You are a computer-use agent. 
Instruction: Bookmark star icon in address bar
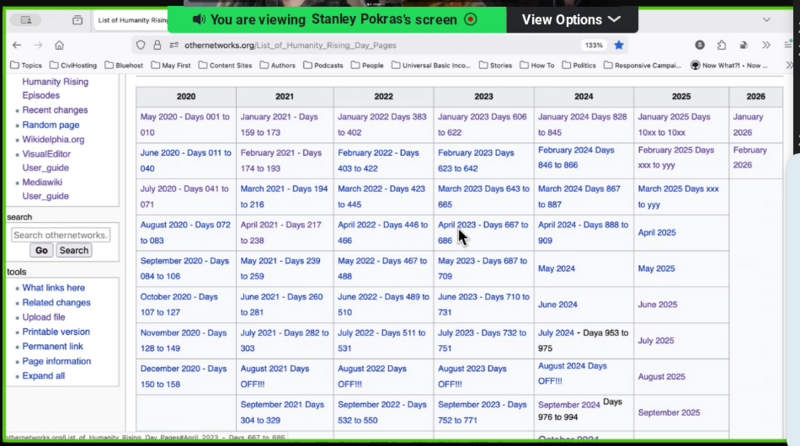point(619,45)
